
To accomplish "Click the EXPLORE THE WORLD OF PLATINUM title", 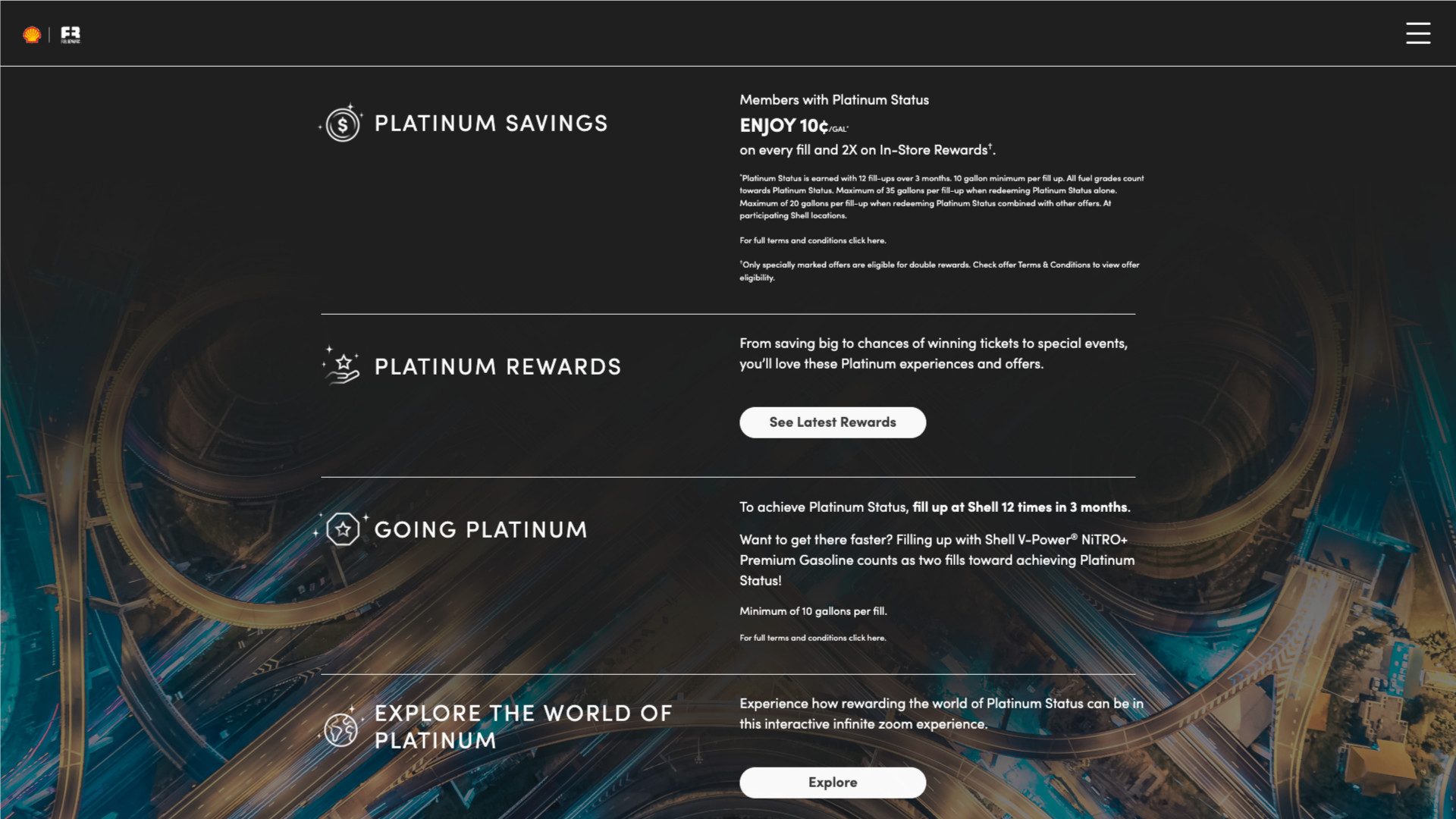I will 522,726.
